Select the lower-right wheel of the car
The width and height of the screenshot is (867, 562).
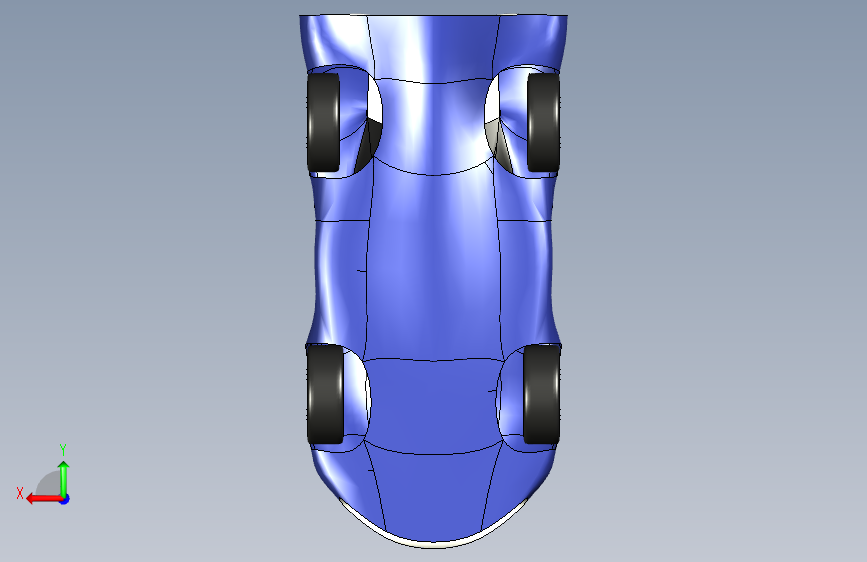point(542,394)
